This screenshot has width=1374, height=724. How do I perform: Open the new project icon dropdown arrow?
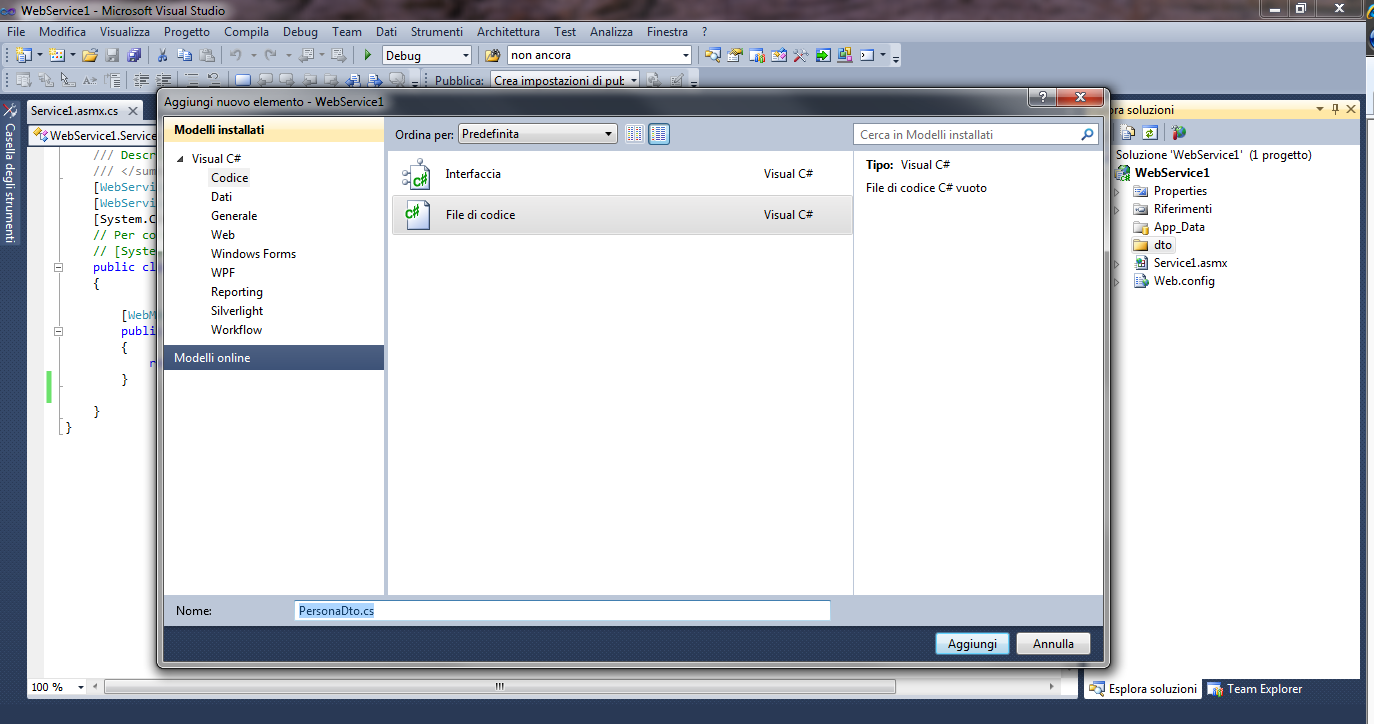coord(40,55)
